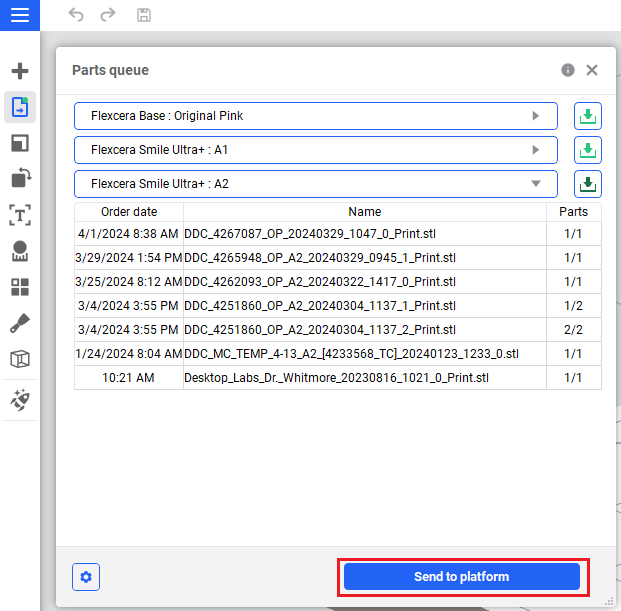Click the 3/25/2024 8:12 AM date cell
Screen dimensions: 621x611
[x=128, y=282]
